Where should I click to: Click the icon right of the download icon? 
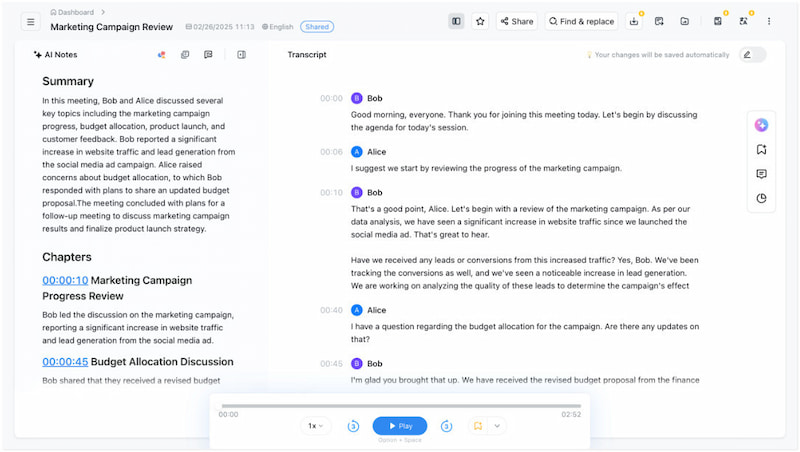coord(659,21)
